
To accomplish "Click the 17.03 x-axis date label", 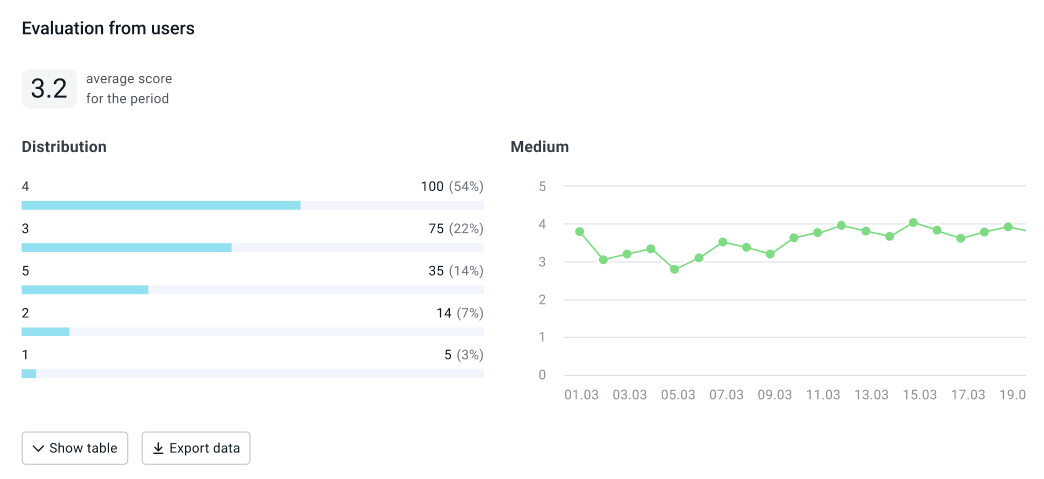I will coord(967,395).
